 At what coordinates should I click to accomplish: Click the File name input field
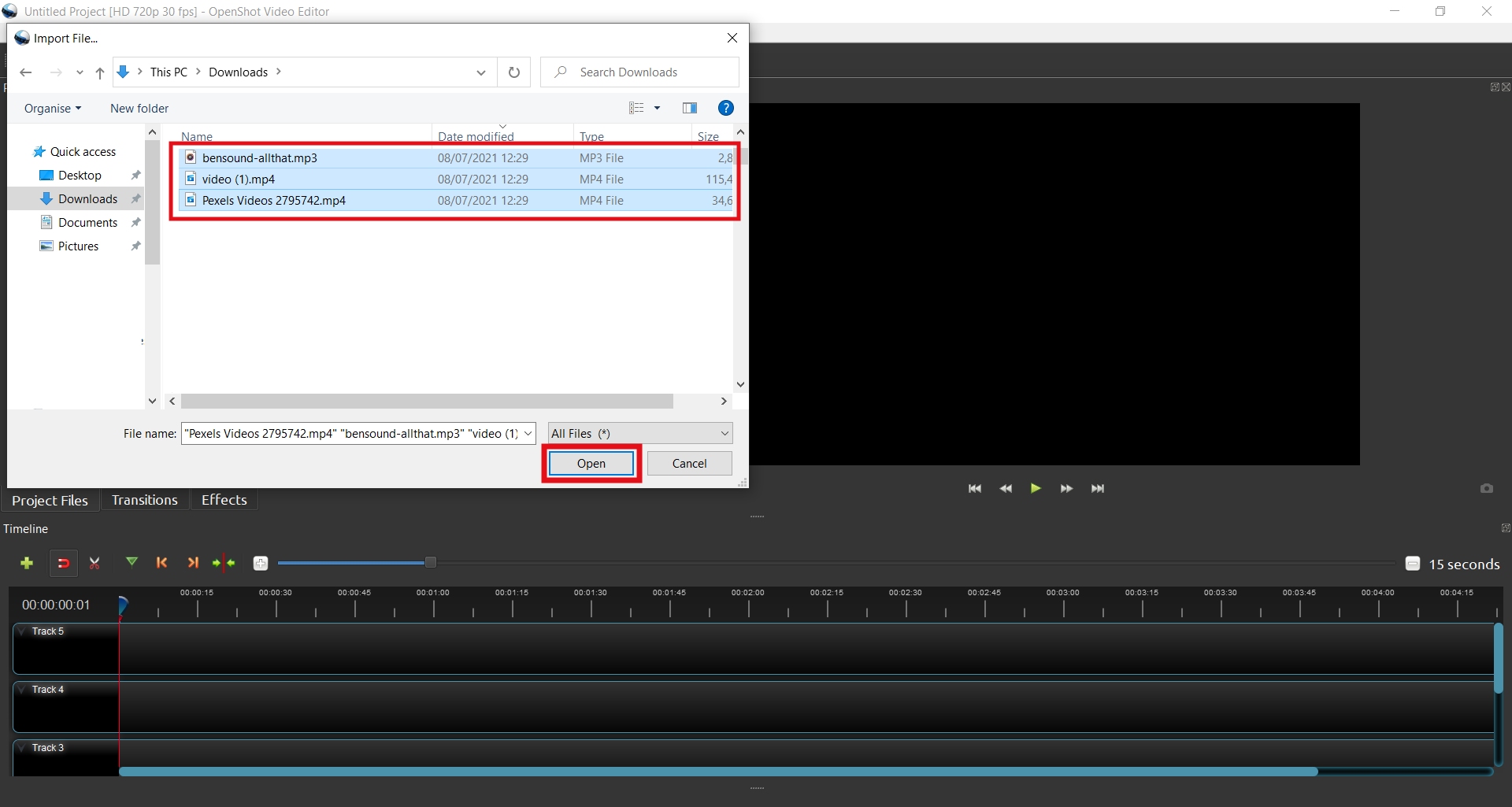point(351,433)
